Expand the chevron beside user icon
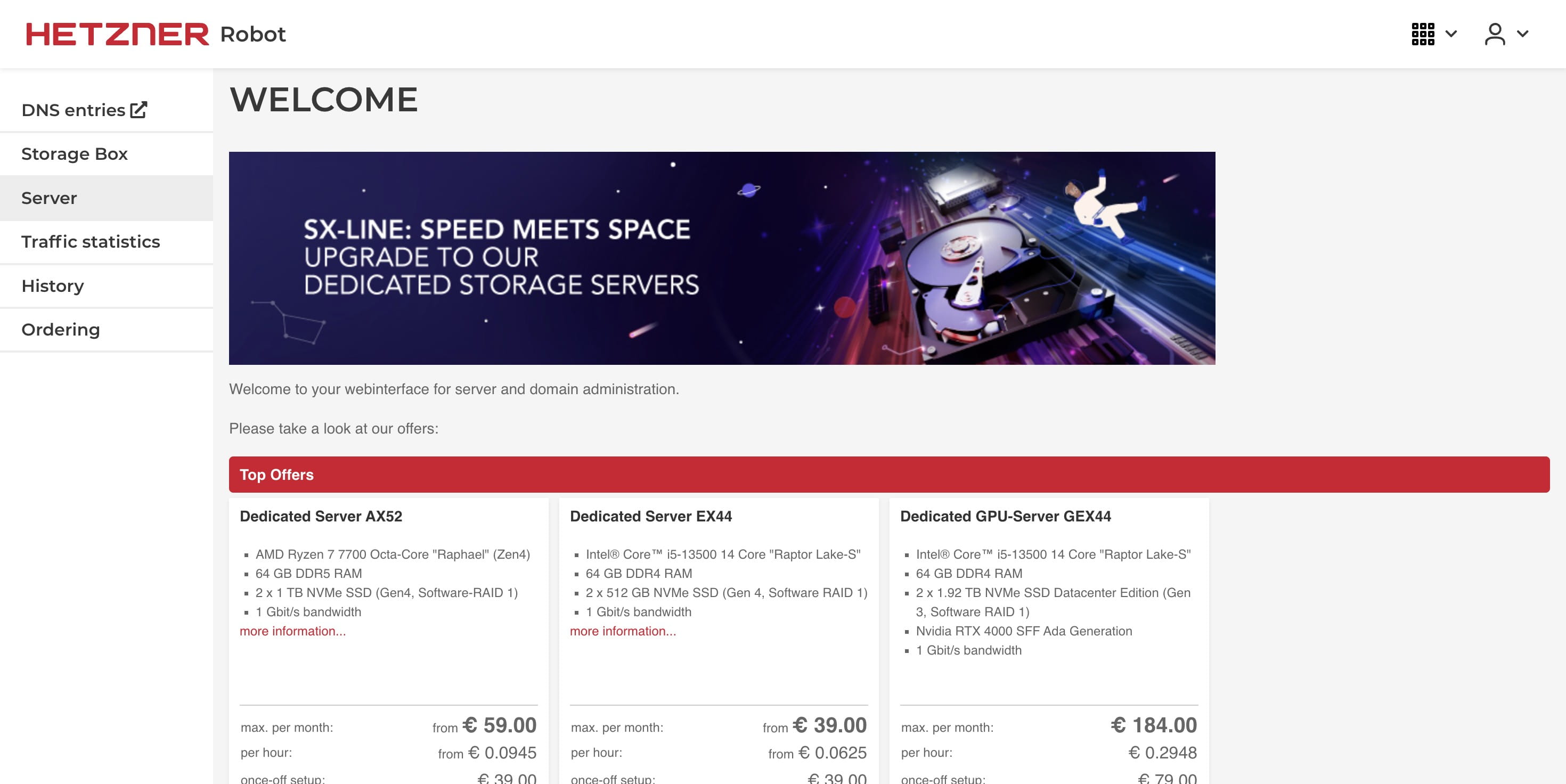Screen dimensions: 1566x784 click(1522, 34)
